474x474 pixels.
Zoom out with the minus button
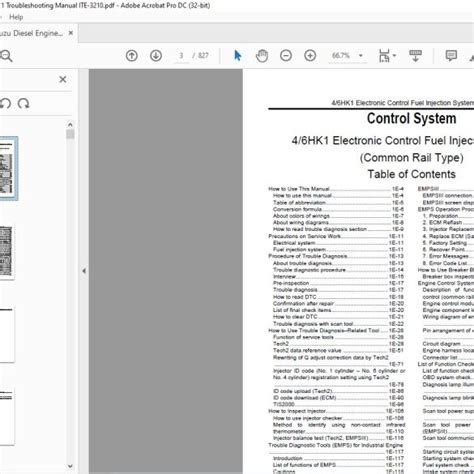point(286,56)
